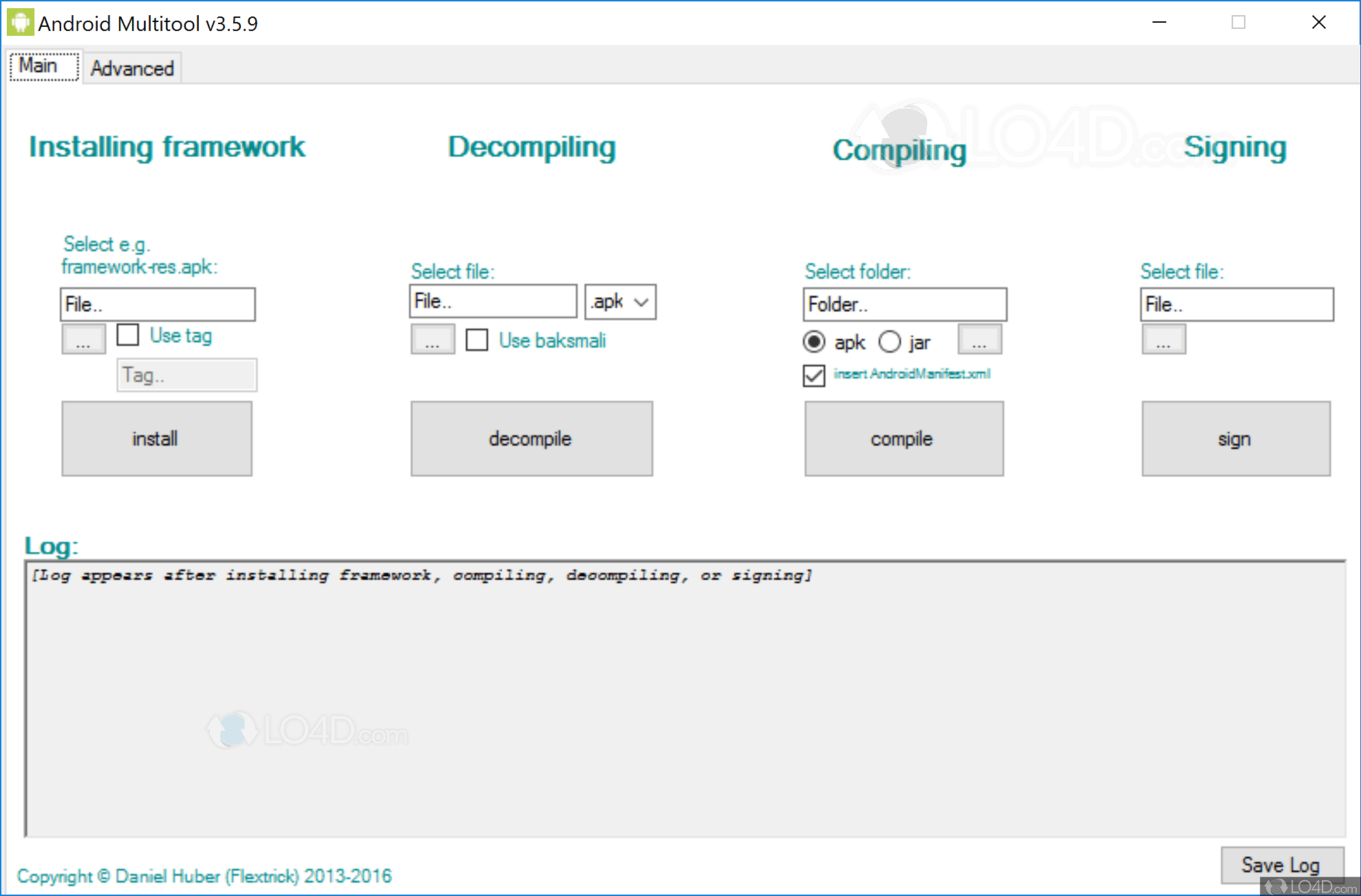The height and width of the screenshot is (896, 1361).
Task: Click browse button under framework File field
Action: coord(83,339)
